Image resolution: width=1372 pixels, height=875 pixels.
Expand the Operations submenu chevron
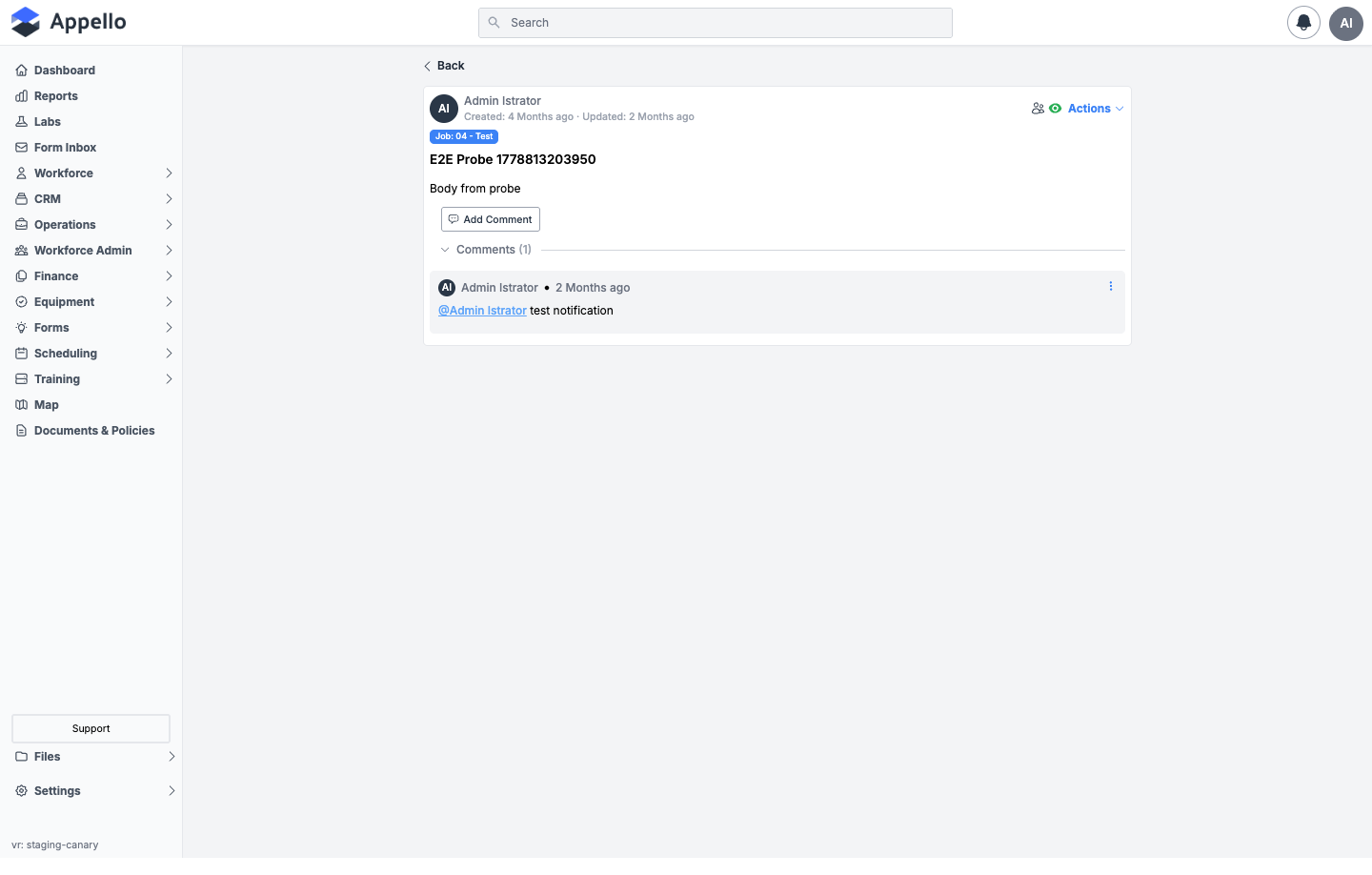[x=169, y=225]
